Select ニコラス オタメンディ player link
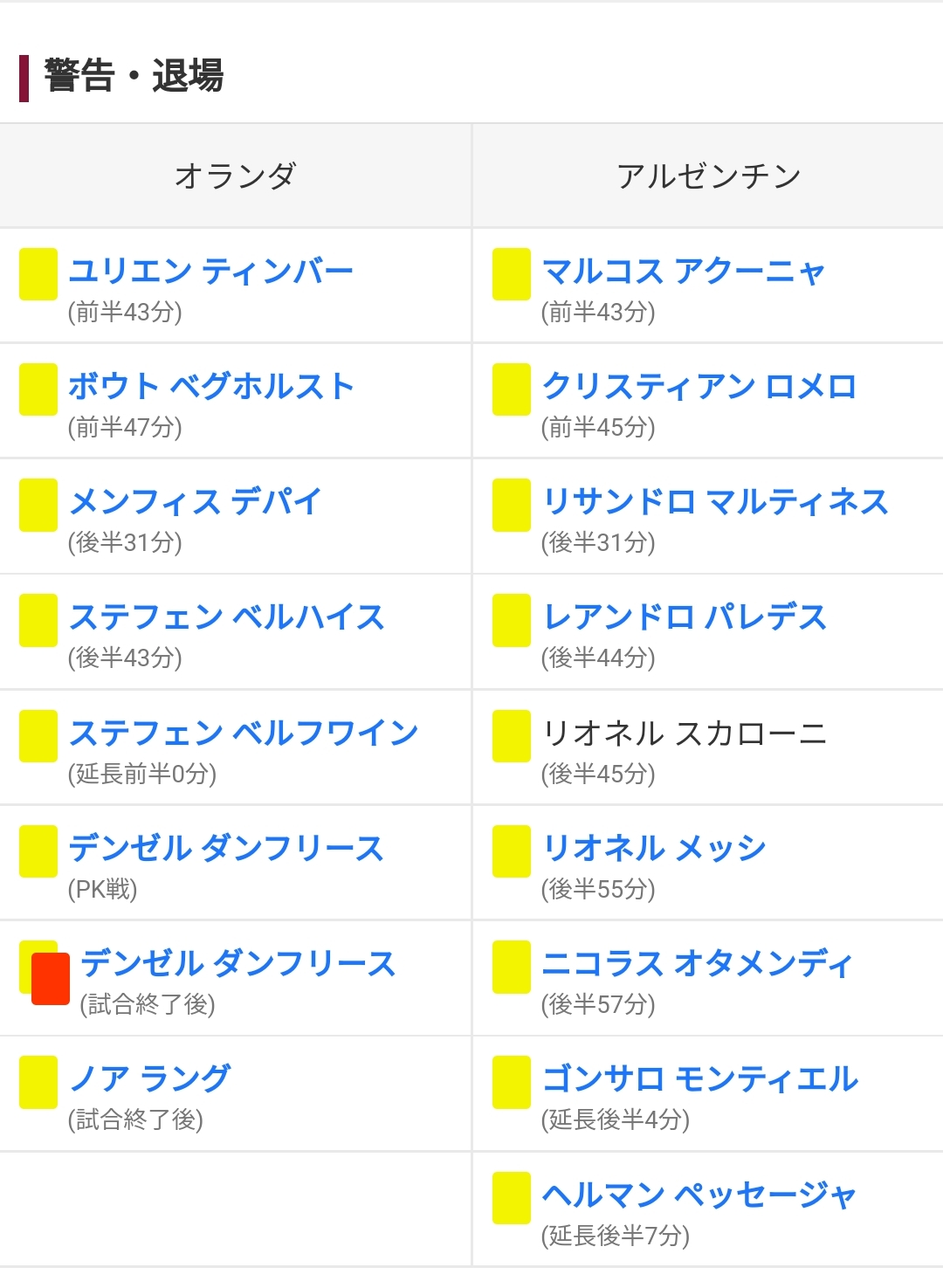The image size is (943, 1288). [x=697, y=963]
